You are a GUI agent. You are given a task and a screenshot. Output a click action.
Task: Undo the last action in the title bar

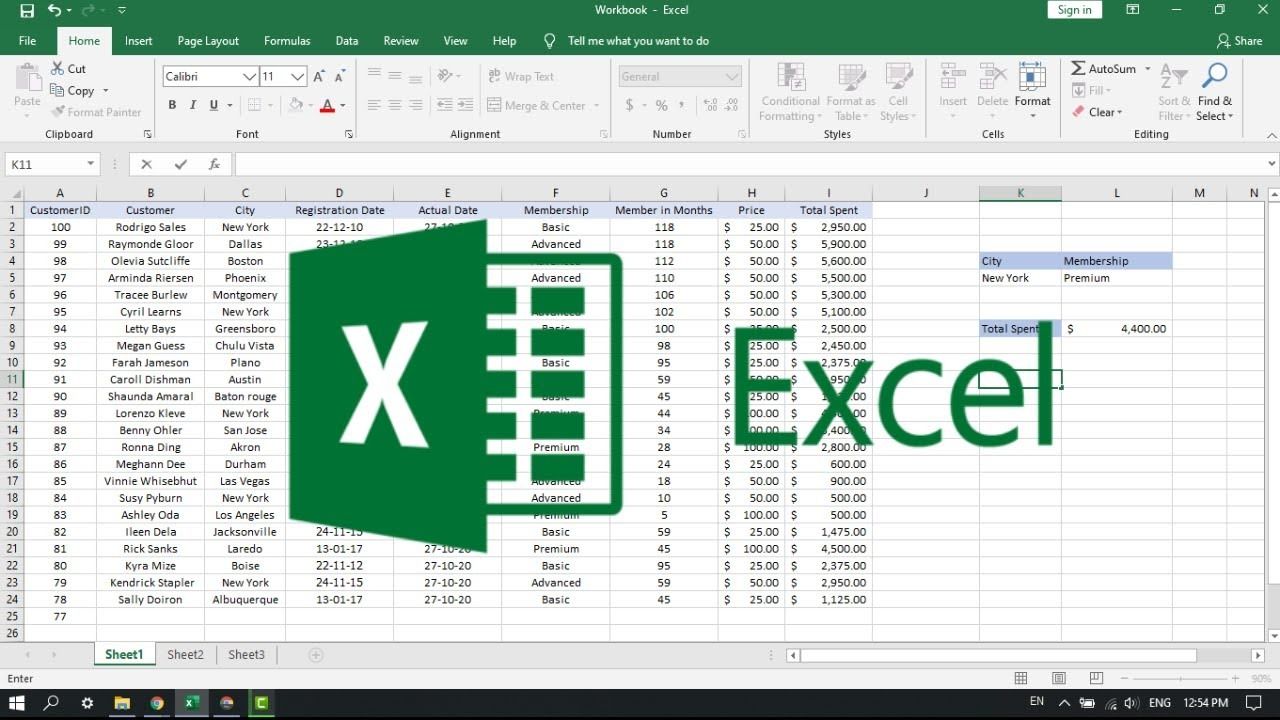[54, 10]
